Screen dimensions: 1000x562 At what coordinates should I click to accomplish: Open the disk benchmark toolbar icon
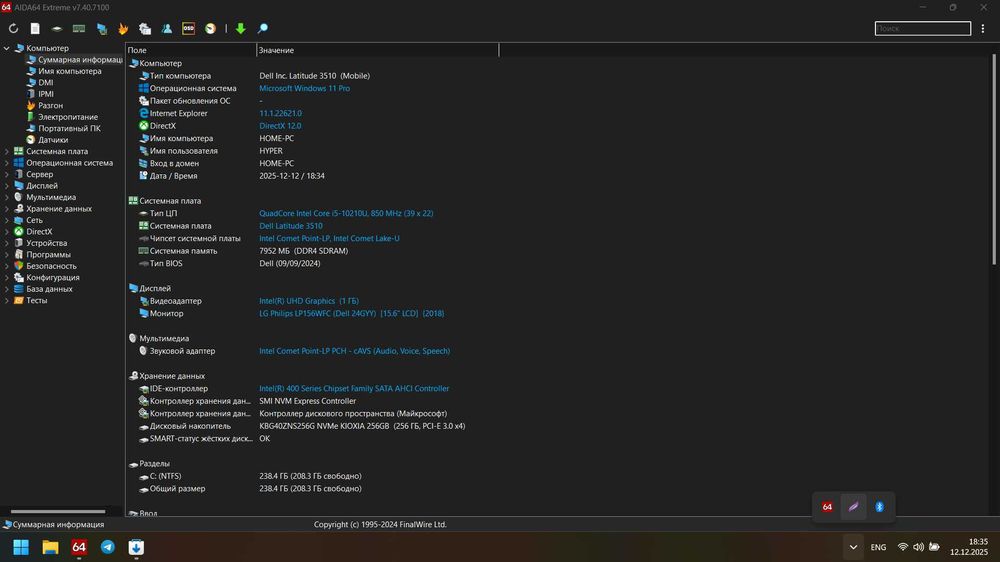[x=57, y=29]
